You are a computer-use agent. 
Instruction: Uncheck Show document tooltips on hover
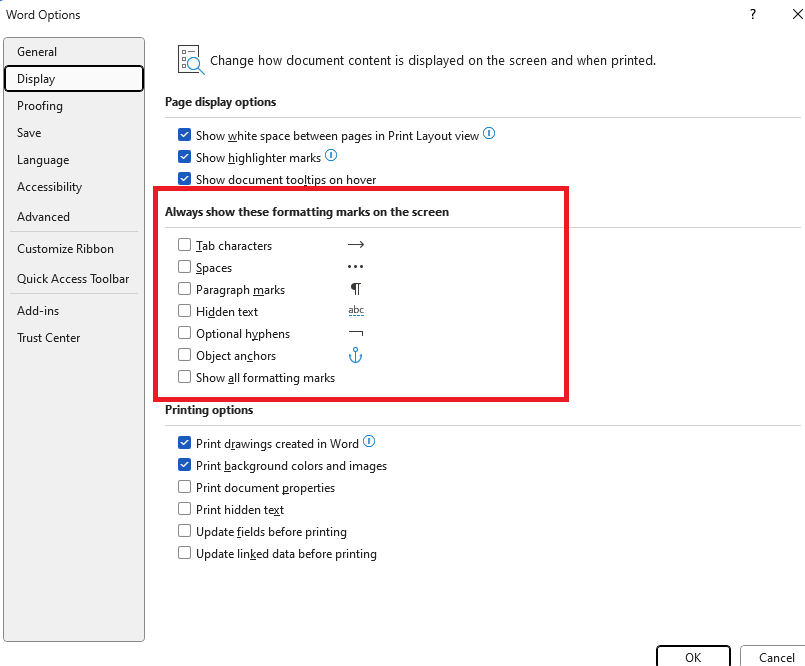tap(184, 179)
